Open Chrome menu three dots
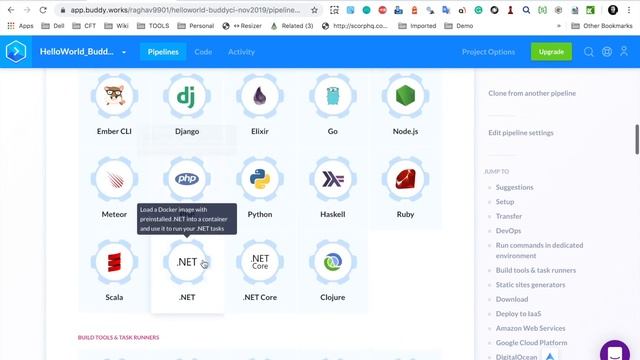640x360 pixels. point(629,10)
